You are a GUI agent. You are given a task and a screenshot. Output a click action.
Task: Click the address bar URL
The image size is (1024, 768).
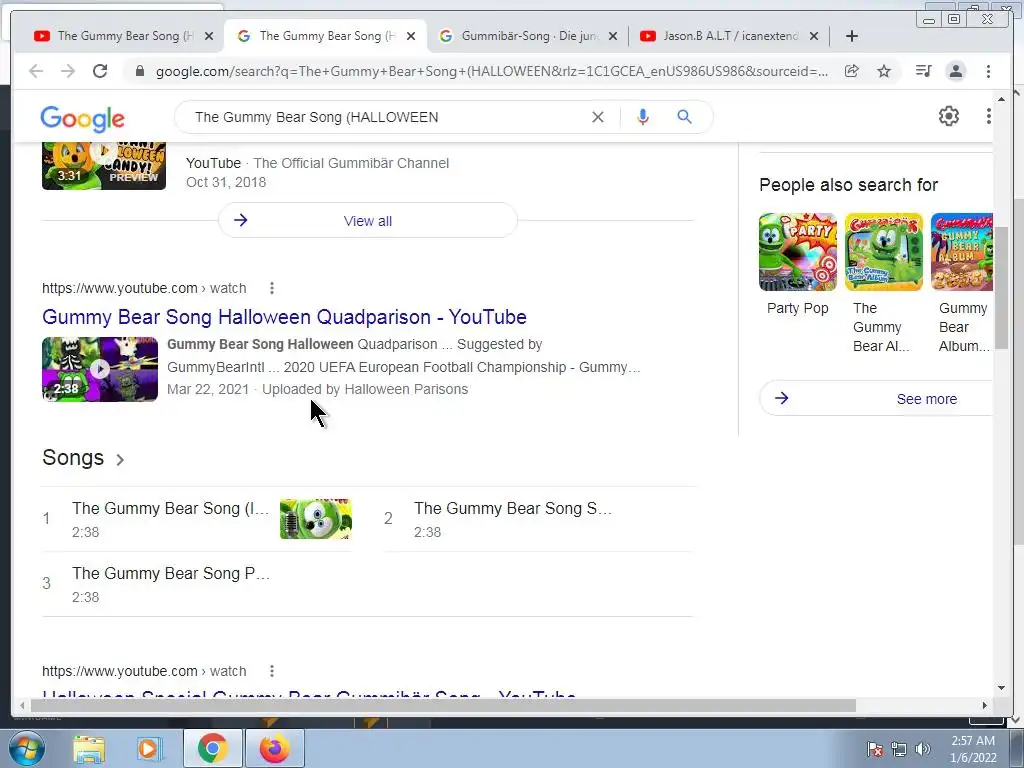pos(491,71)
